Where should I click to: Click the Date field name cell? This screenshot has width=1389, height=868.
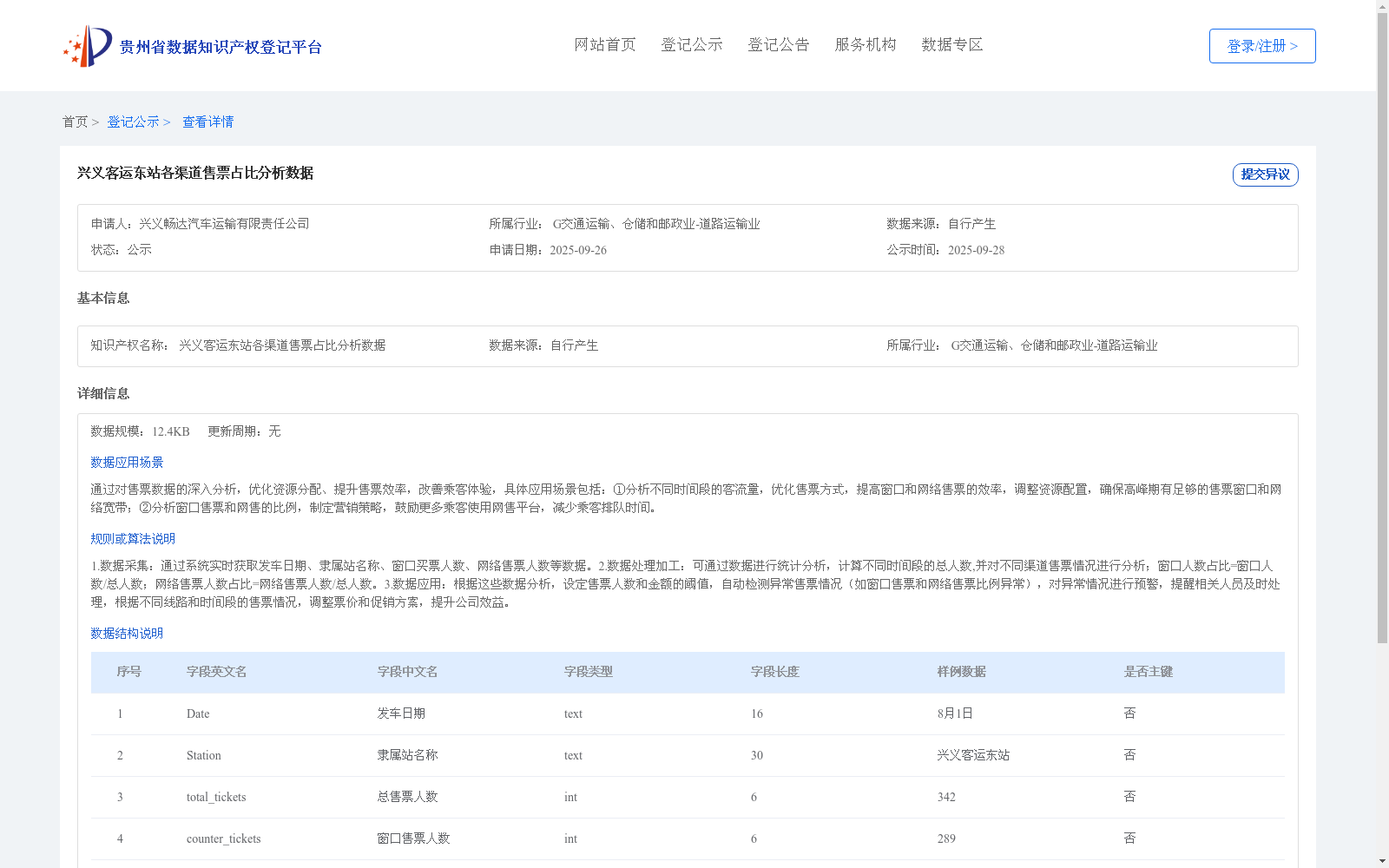pos(198,713)
